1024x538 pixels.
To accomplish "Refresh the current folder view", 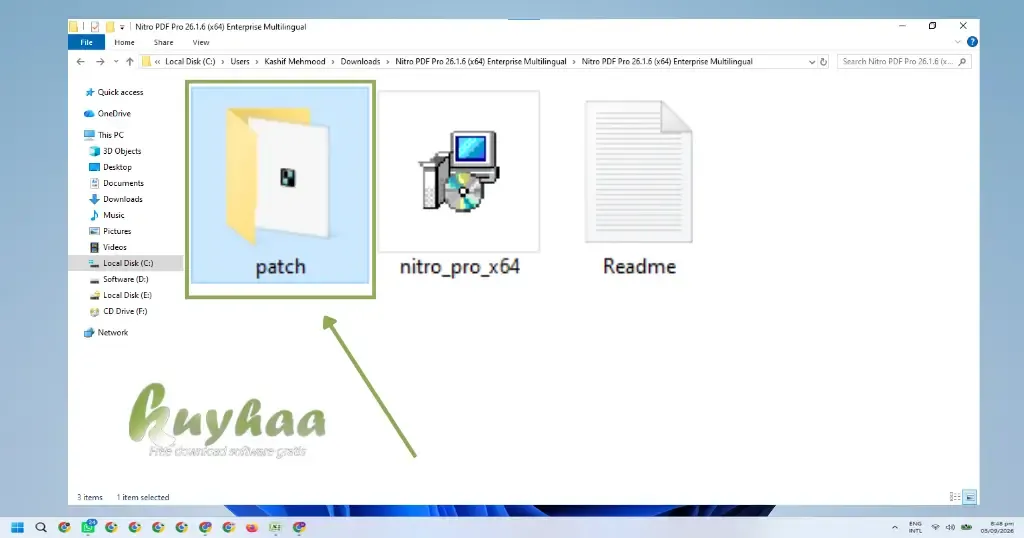I will coord(824,62).
